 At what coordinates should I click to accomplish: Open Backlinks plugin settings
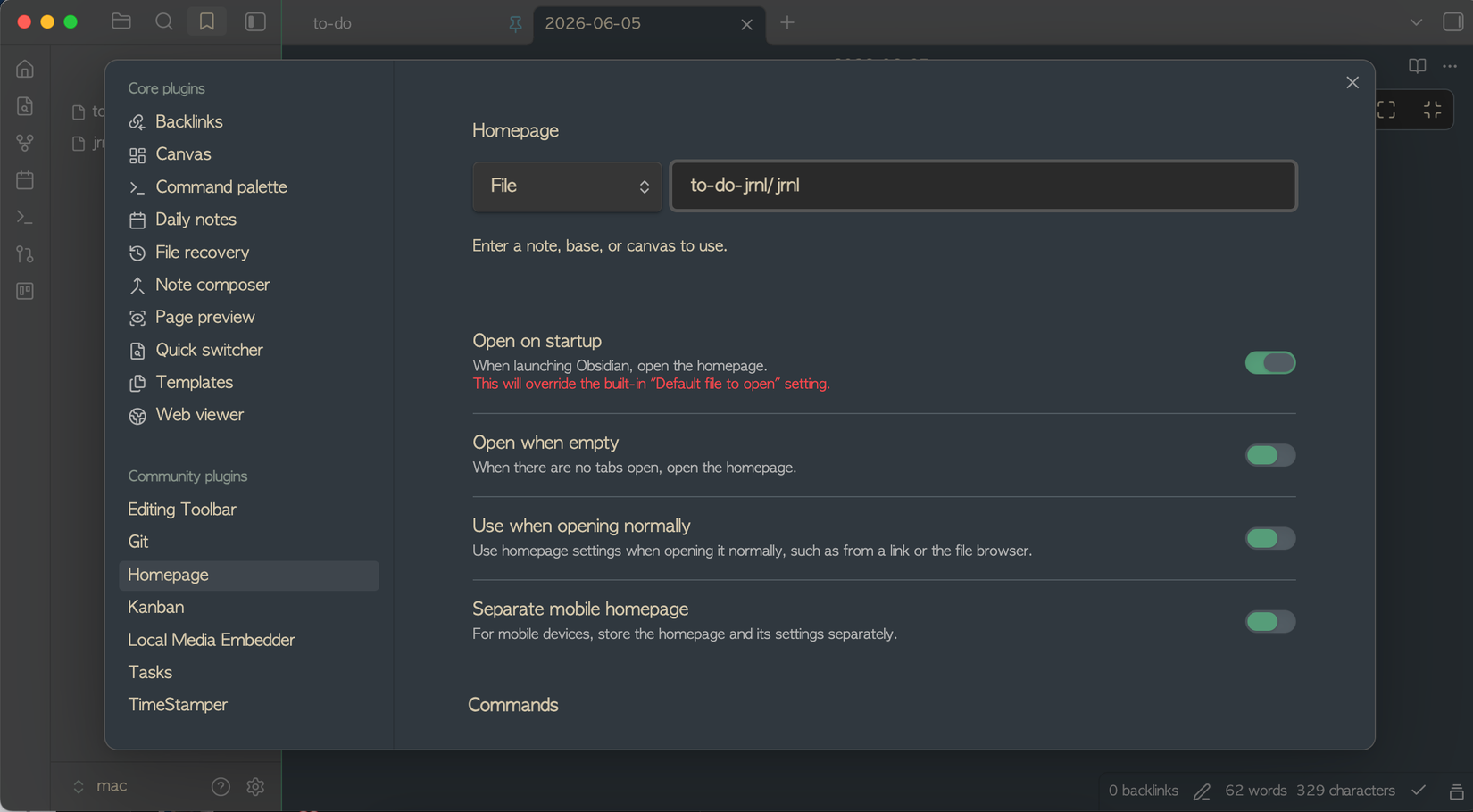248,121
